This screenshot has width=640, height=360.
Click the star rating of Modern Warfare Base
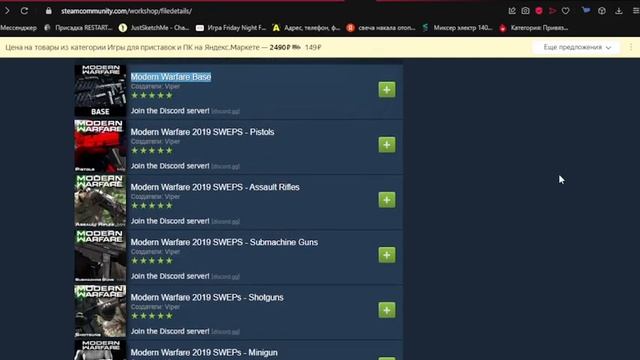tap(152, 96)
